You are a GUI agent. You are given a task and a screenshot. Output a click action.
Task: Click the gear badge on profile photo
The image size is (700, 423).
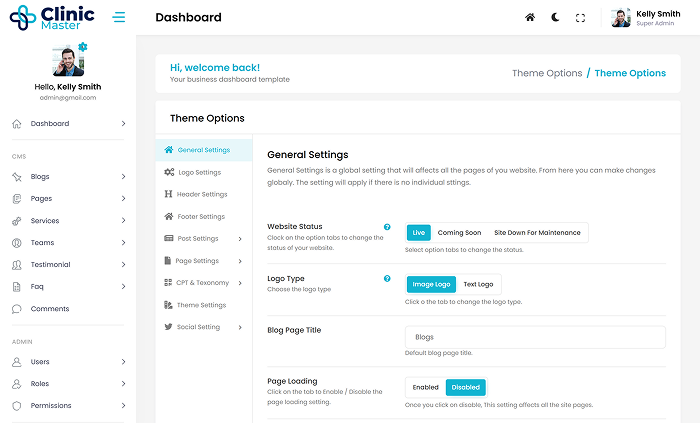(82, 47)
